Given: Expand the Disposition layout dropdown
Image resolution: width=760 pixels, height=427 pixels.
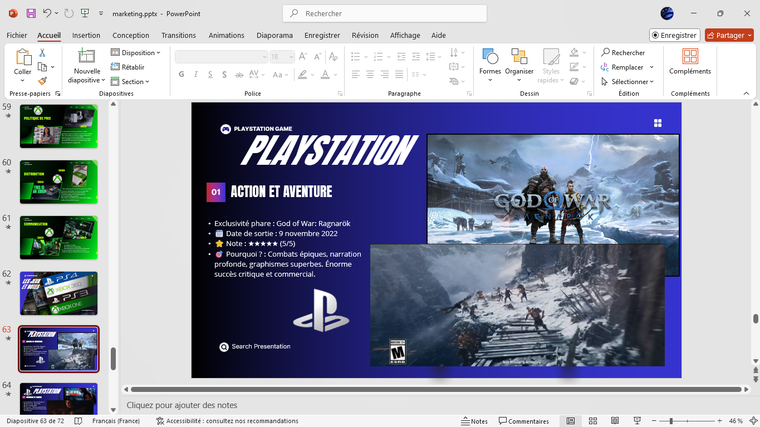Looking at the screenshot, I should (138, 53).
